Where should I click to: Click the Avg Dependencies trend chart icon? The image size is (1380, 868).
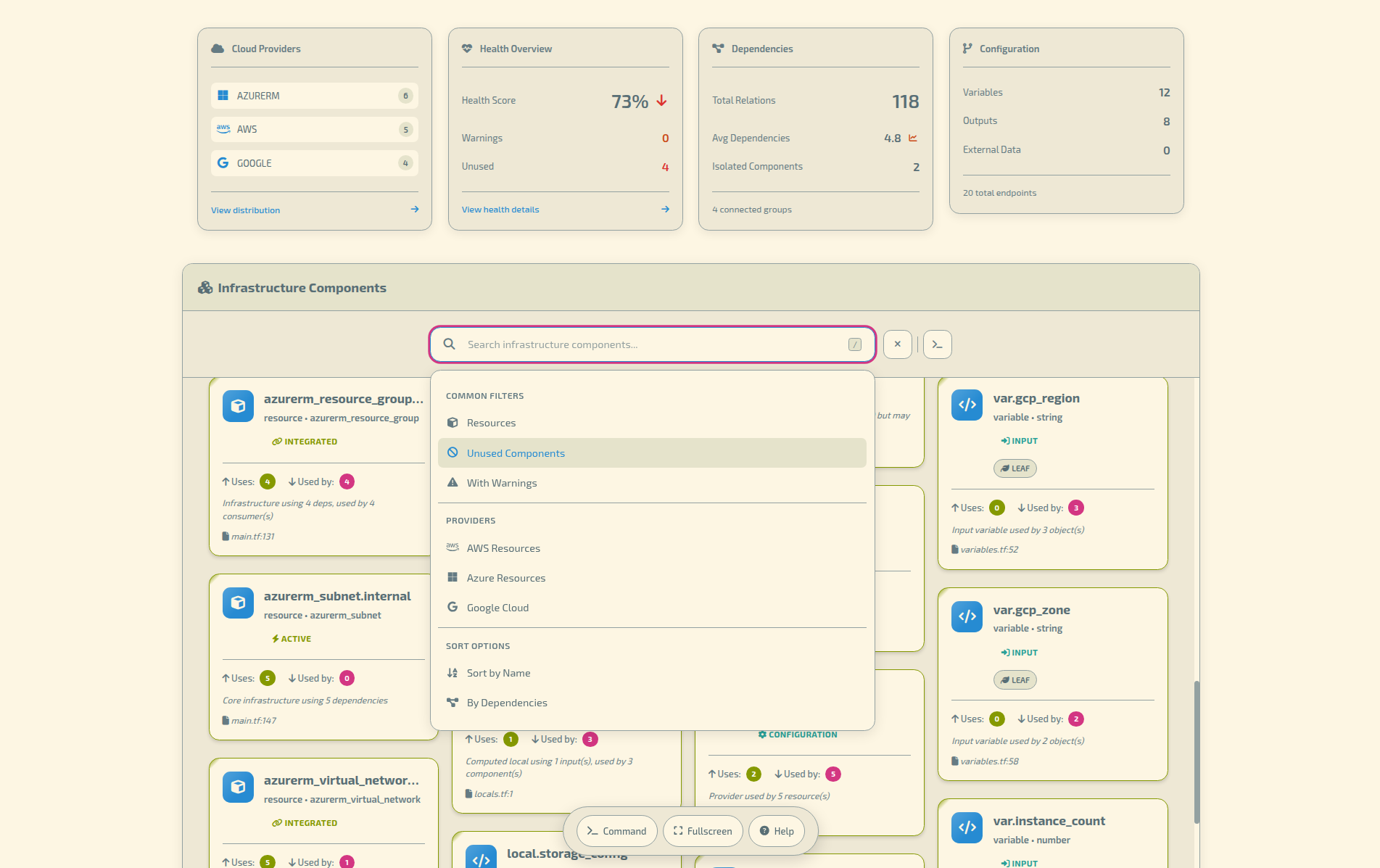pos(913,138)
